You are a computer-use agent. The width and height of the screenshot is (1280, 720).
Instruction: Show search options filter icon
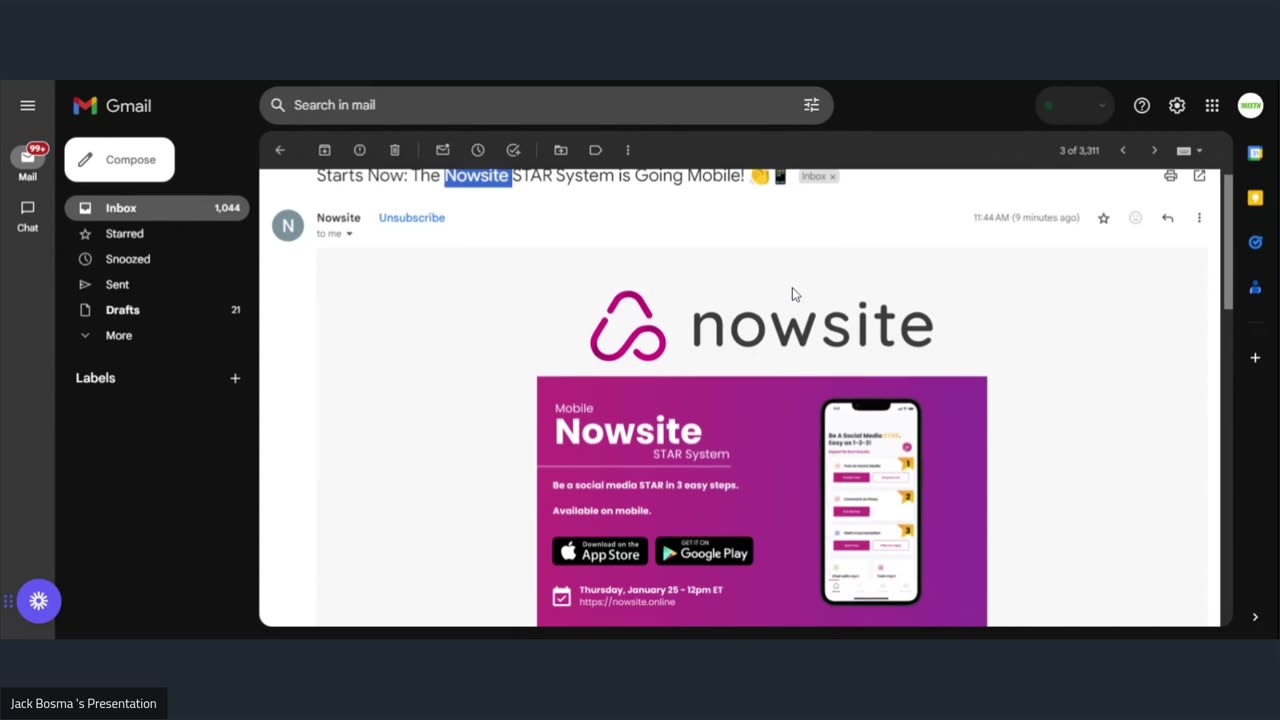[x=811, y=105]
